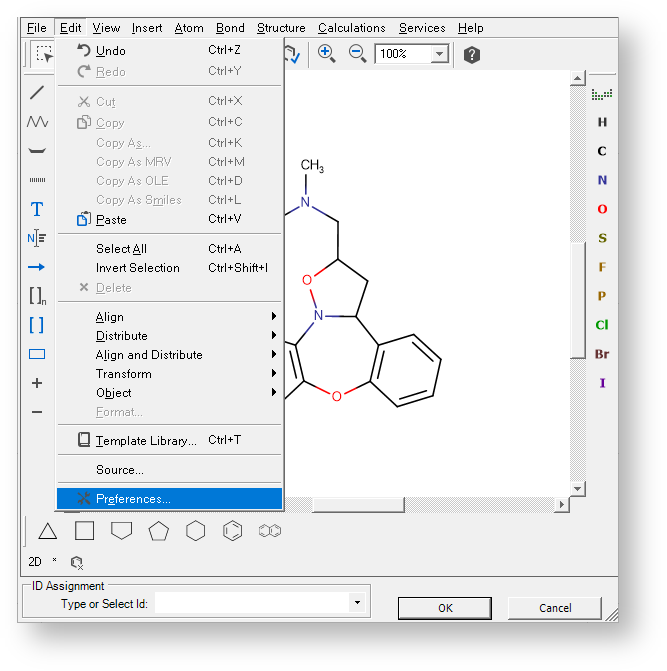
Task: Open the help question mark icon
Action: coord(472,54)
